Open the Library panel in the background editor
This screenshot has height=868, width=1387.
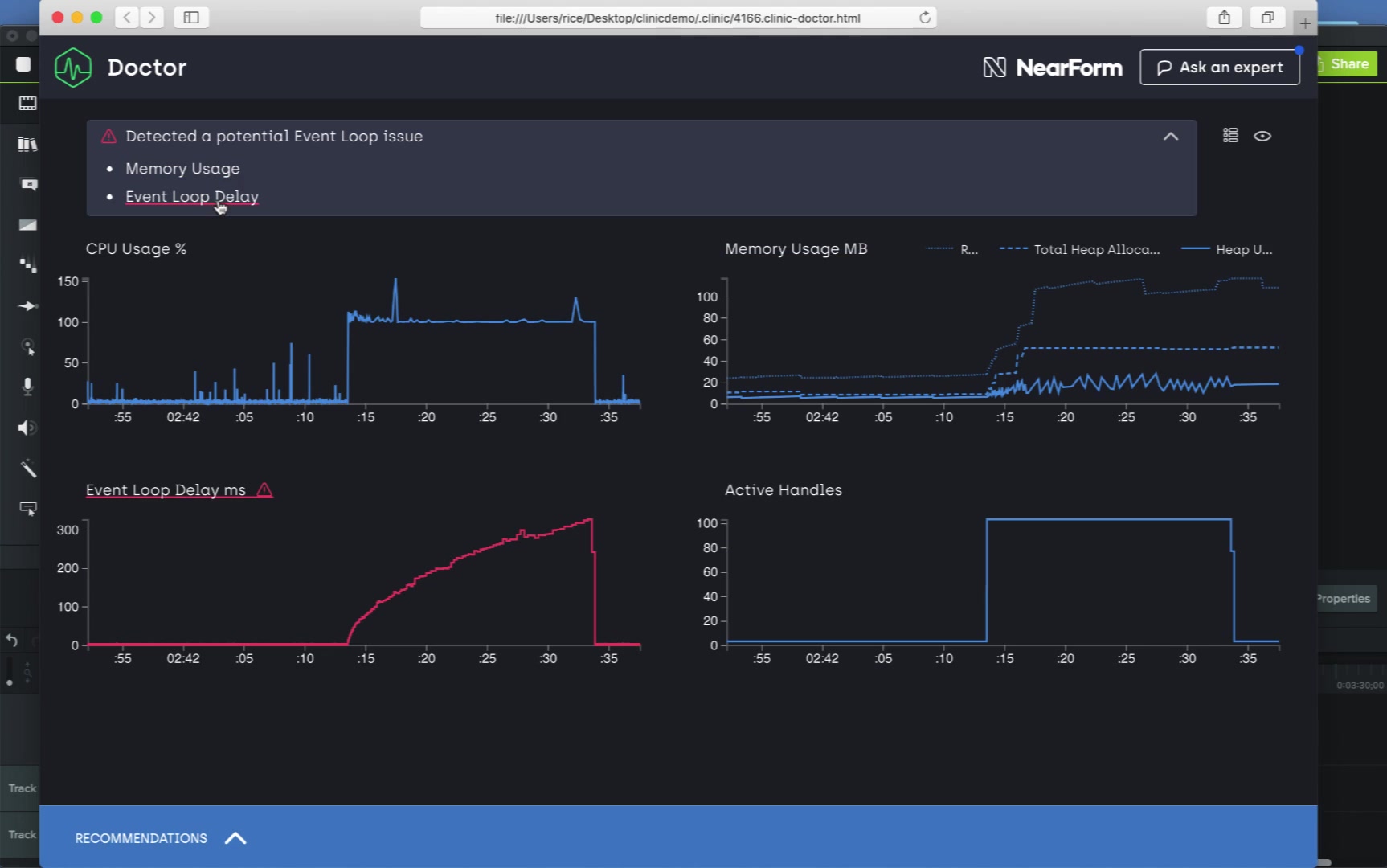coord(27,144)
